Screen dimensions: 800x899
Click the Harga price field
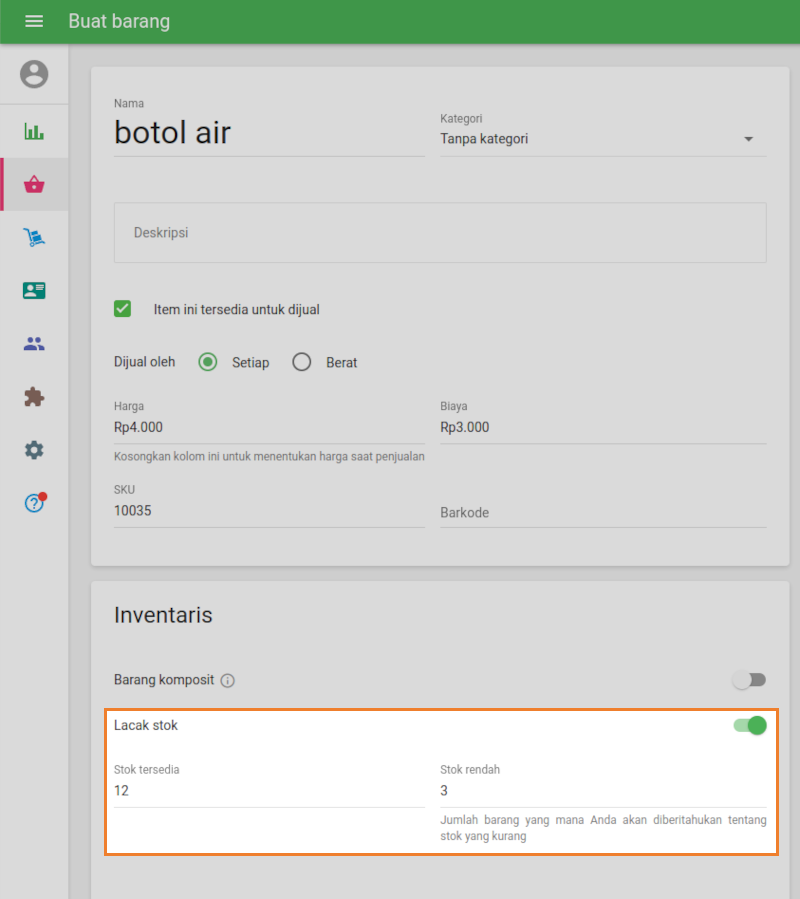268,427
